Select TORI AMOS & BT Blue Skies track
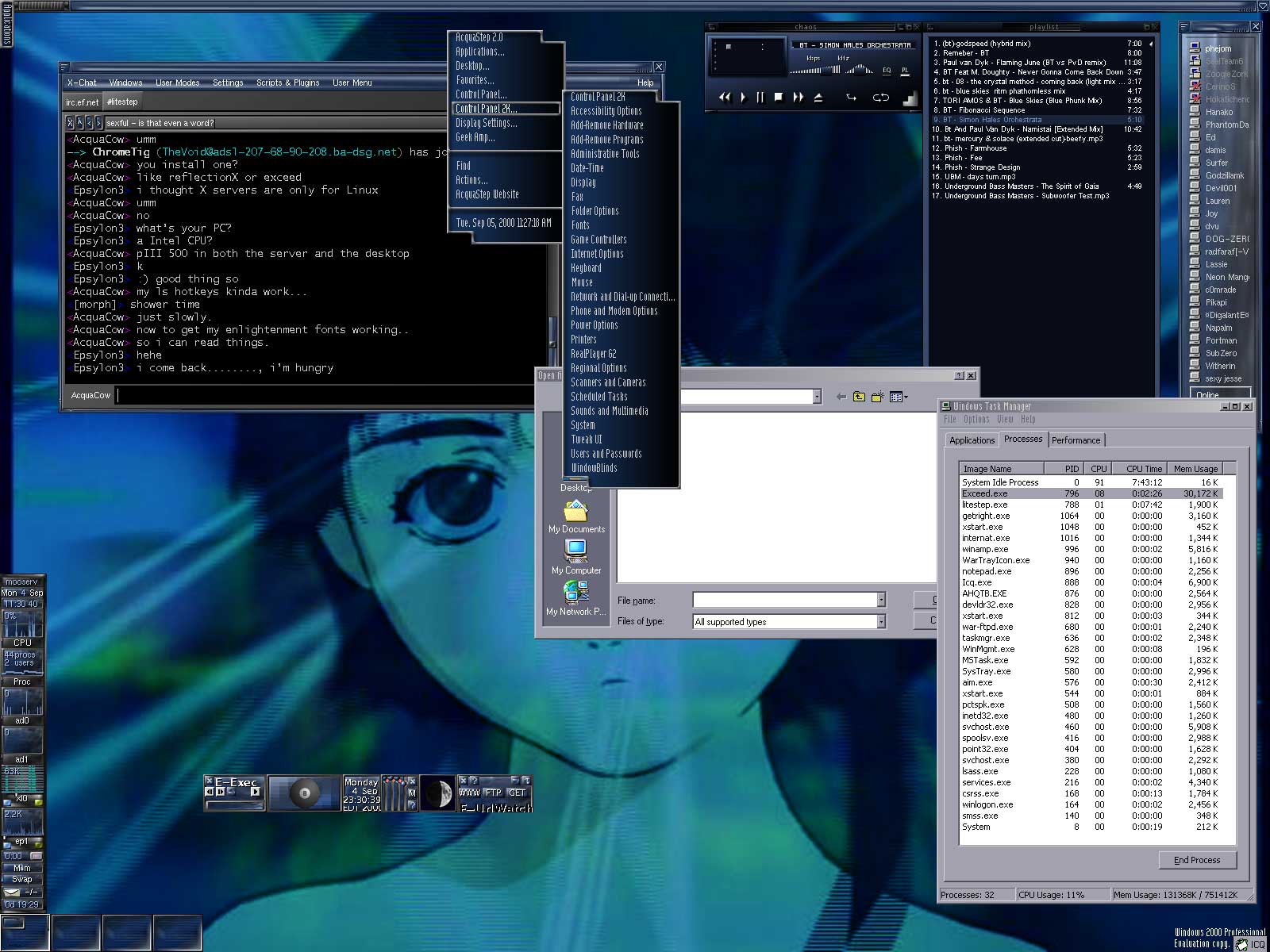The height and width of the screenshot is (952, 1270). click(1038, 101)
